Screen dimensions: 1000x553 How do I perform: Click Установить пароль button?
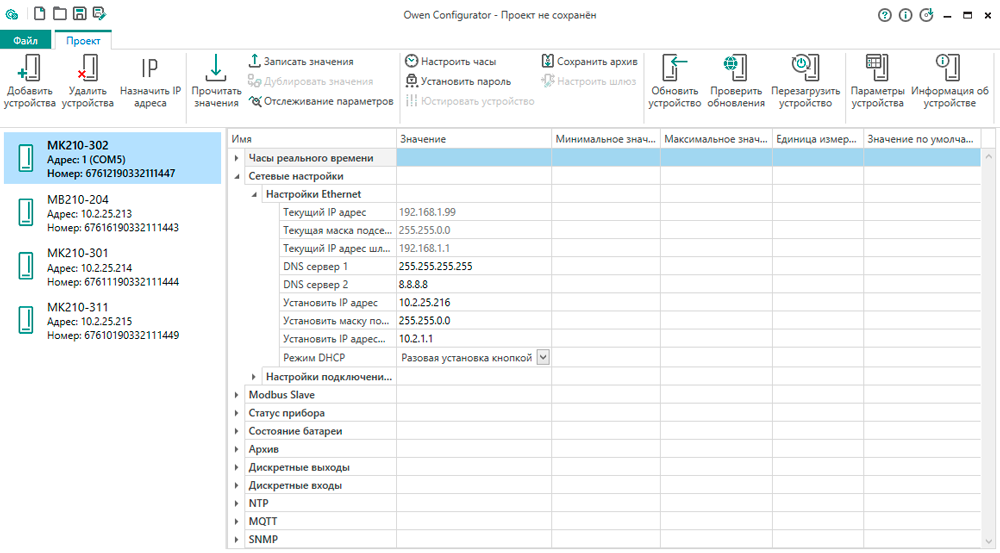(457, 82)
